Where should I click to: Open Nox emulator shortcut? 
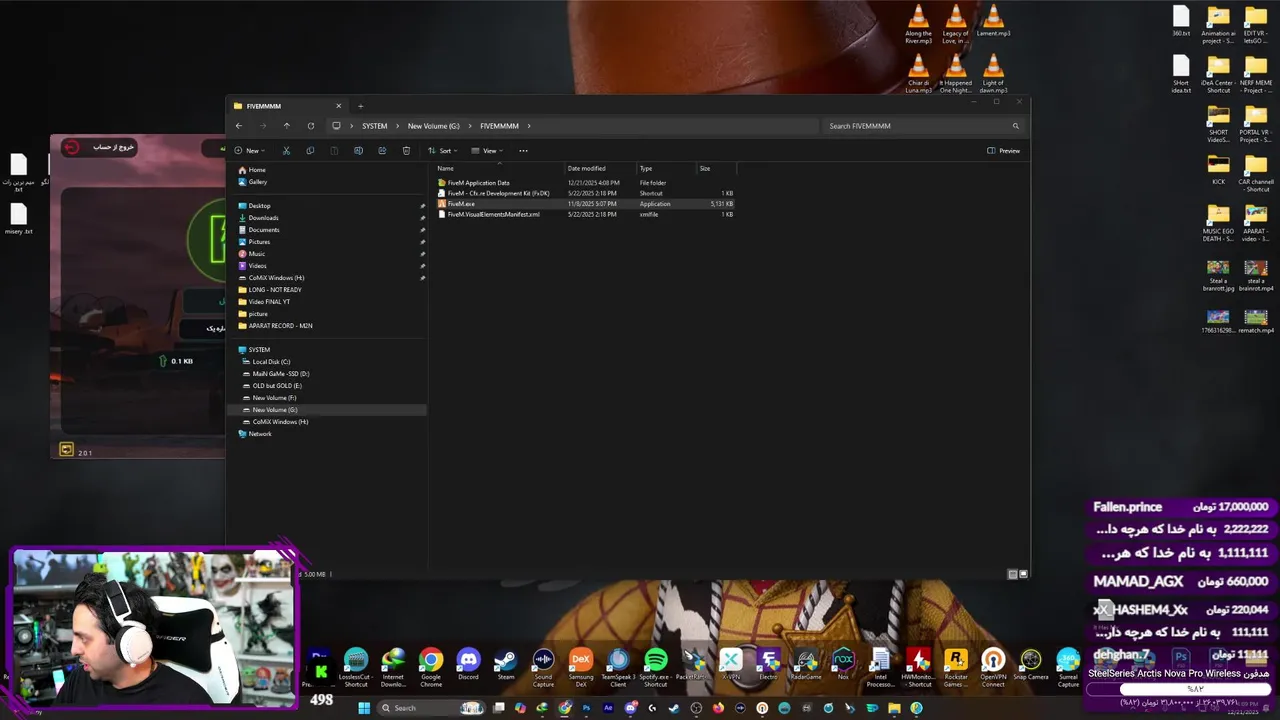coord(843,665)
